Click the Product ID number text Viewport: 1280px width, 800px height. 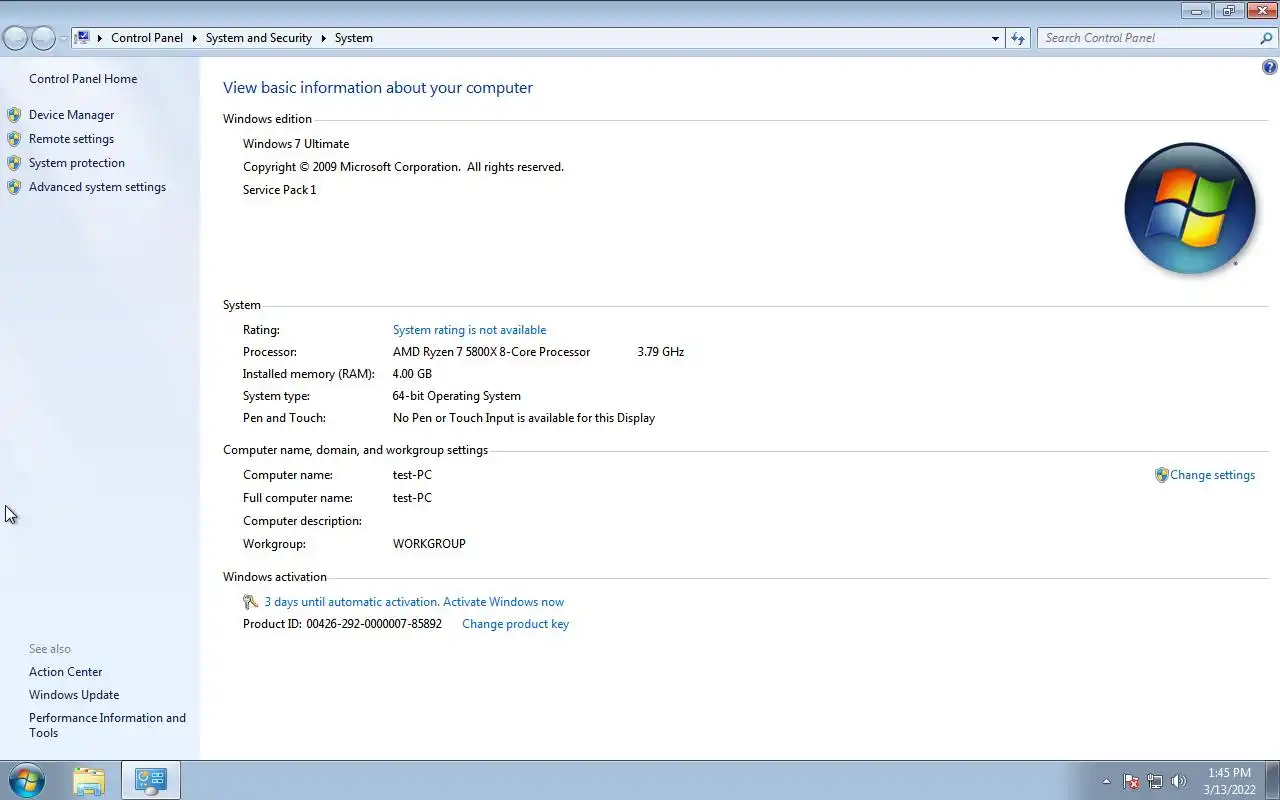[374, 624]
